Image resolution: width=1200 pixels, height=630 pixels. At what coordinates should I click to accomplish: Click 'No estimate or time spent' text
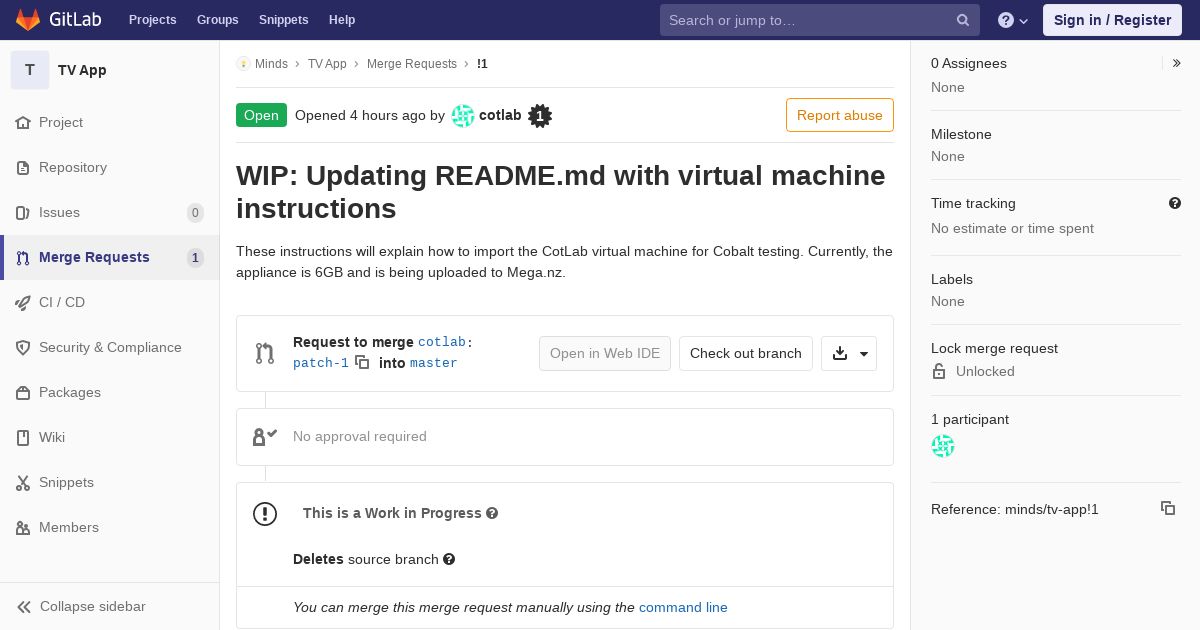tap(1012, 228)
